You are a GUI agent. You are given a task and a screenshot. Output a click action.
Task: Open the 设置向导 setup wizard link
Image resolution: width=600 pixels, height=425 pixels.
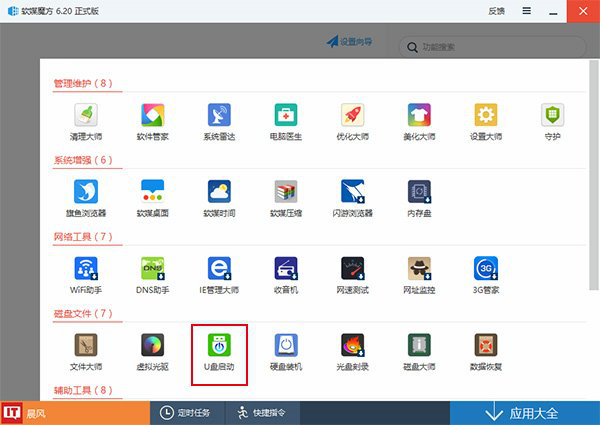(349, 41)
